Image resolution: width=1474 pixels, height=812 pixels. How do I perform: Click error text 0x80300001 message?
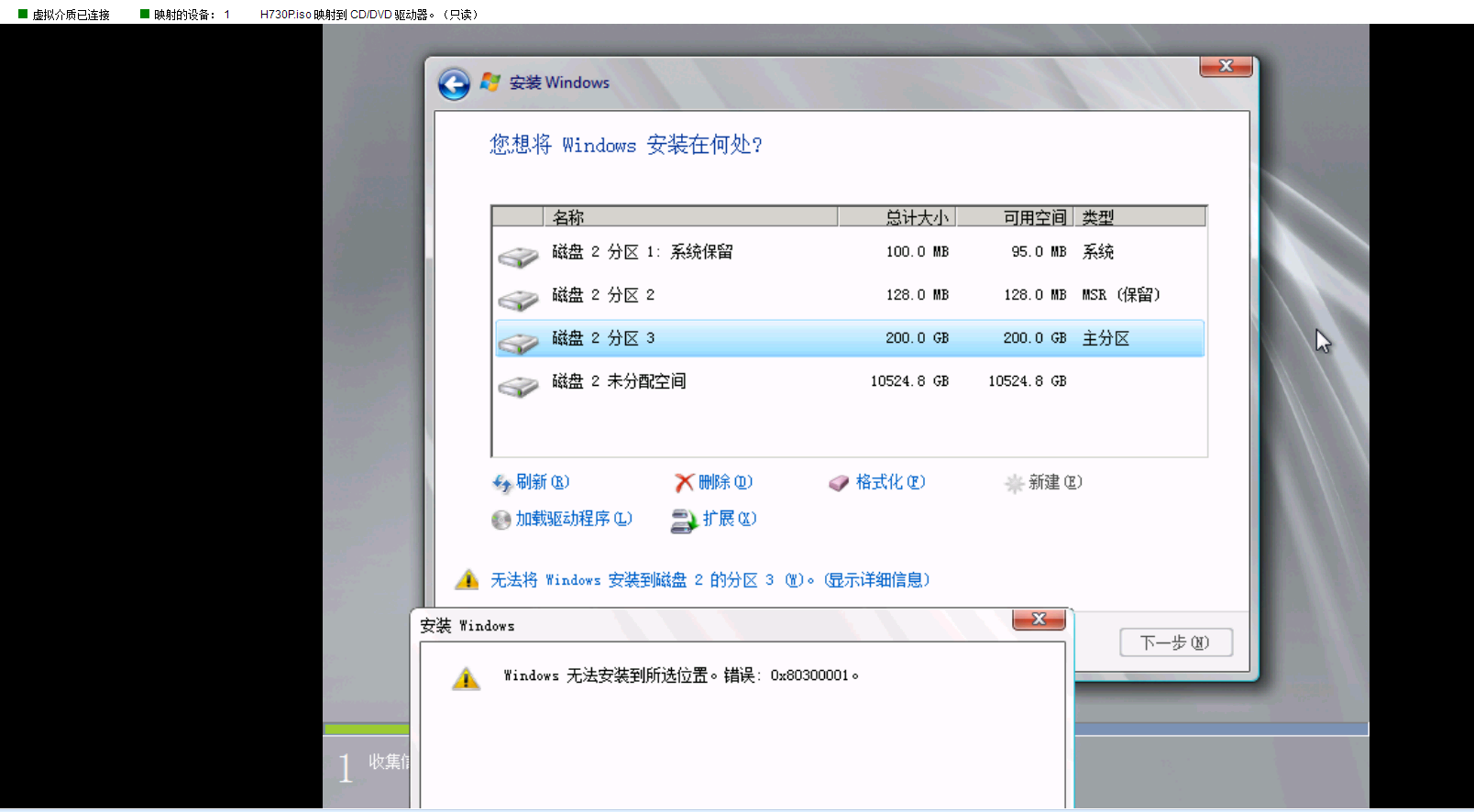681,675
